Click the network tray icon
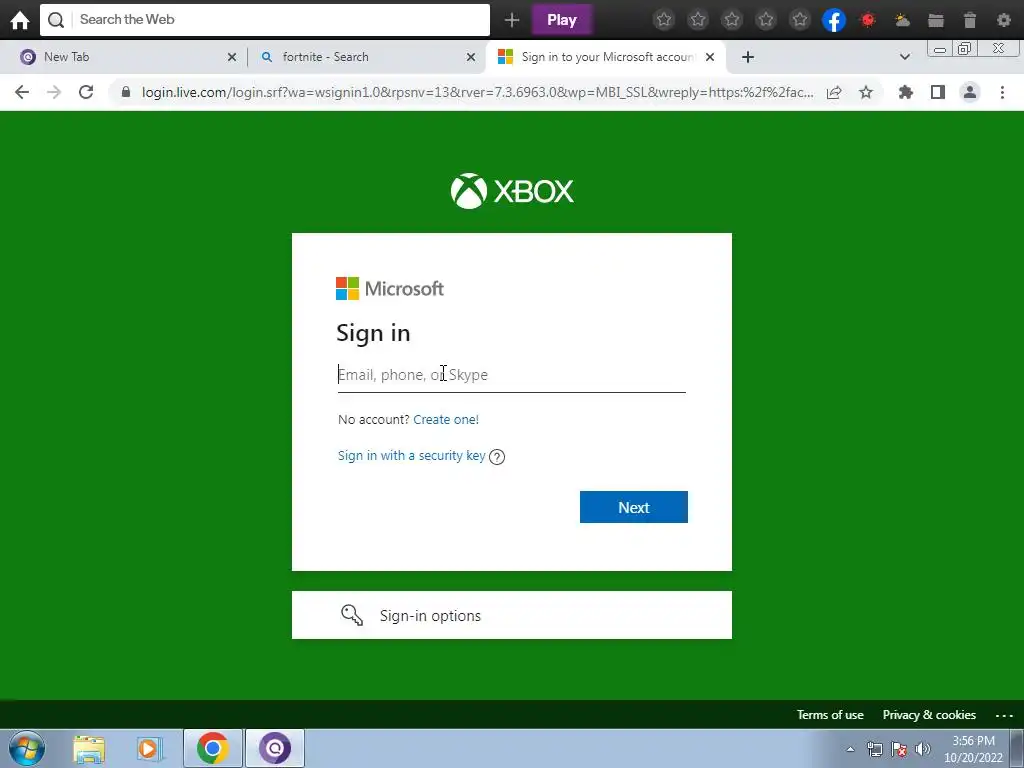This screenshot has width=1024, height=768. [874, 749]
